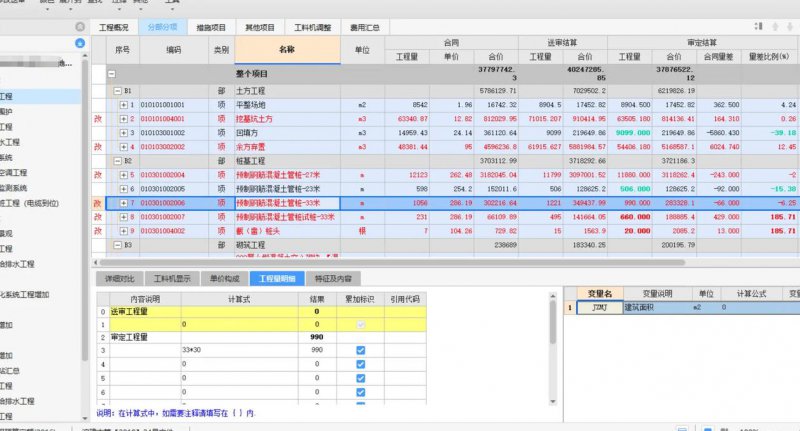Click the 改 marker on row 010301002007

pos(98,217)
